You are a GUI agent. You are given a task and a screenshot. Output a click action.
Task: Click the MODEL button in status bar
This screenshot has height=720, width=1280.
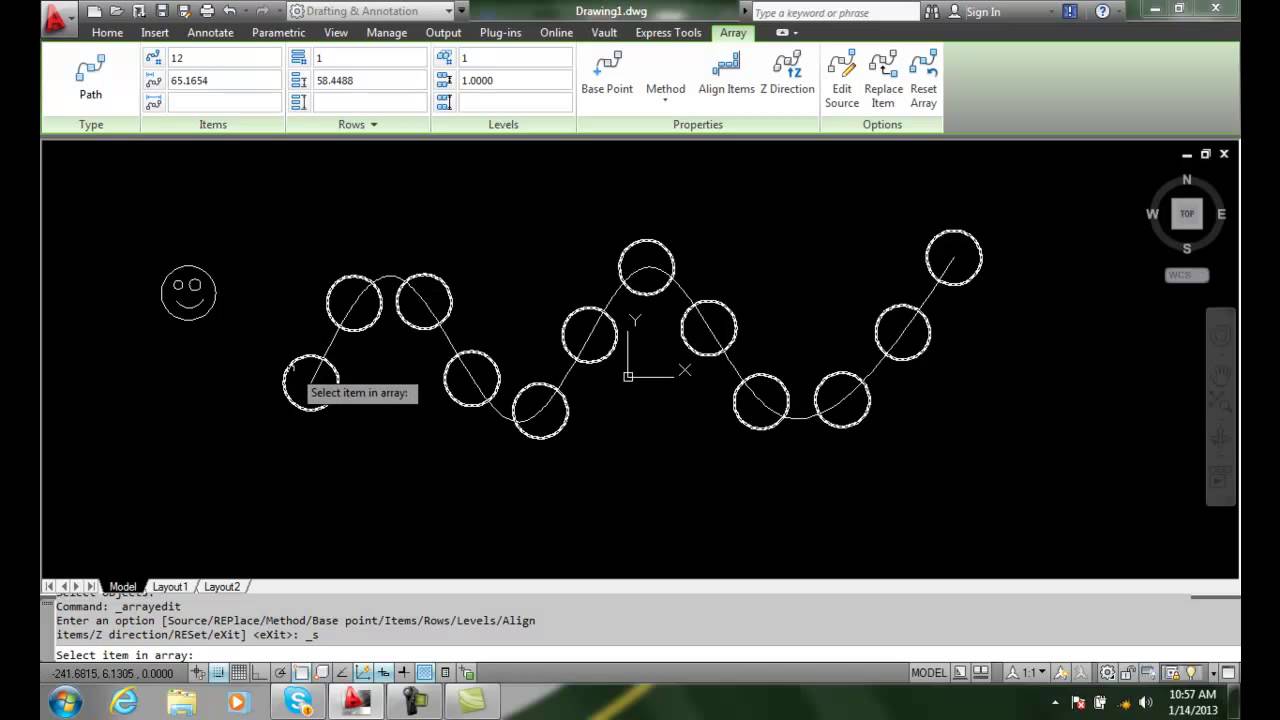pyautogui.click(x=928, y=673)
